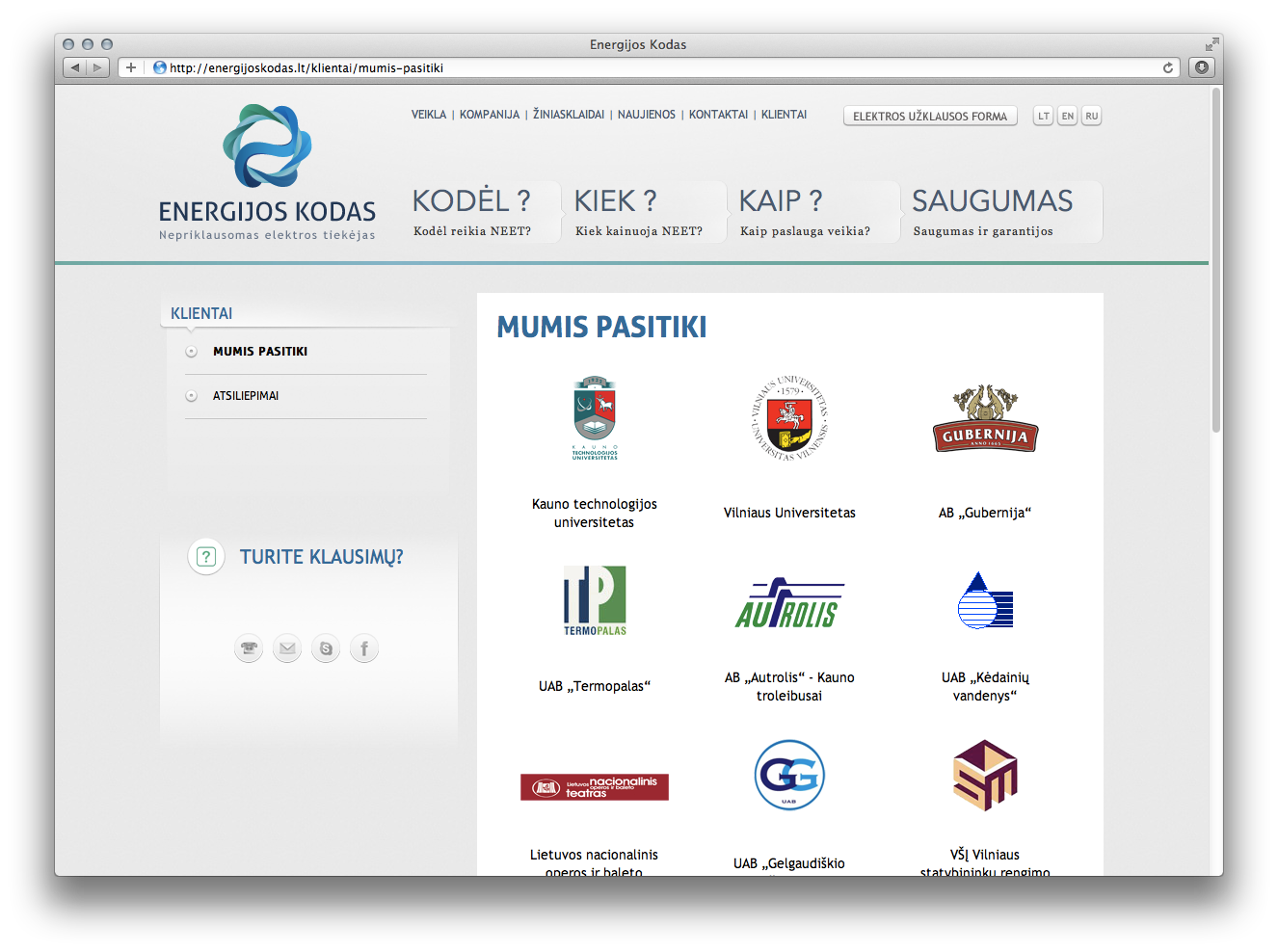Click the Facebook icon

pyautogui.click(x=364, y=648)
